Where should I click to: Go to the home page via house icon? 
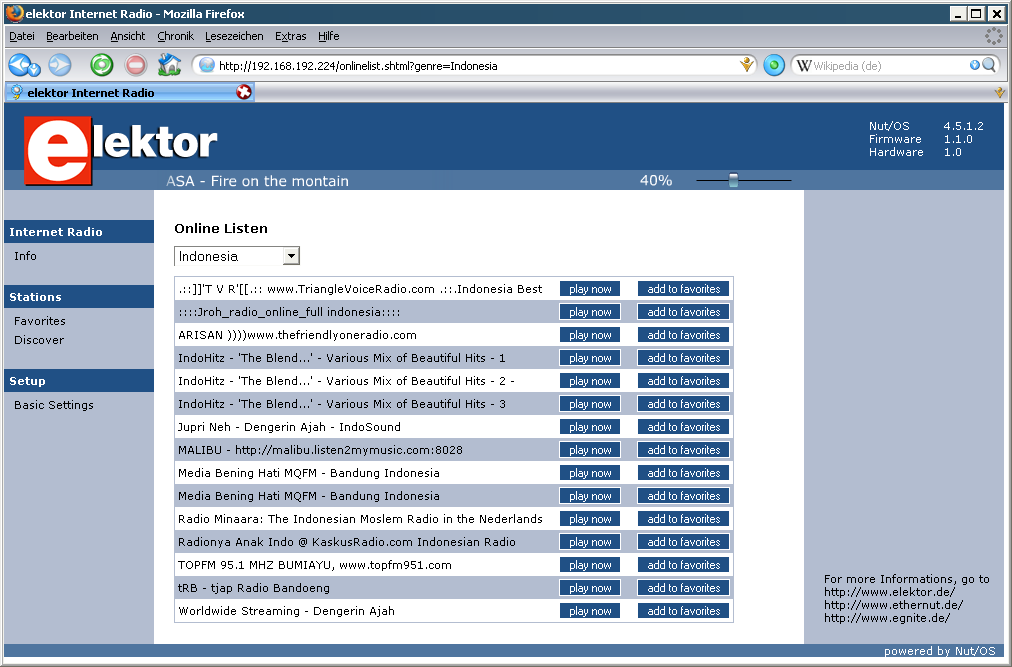click(169, 65)
